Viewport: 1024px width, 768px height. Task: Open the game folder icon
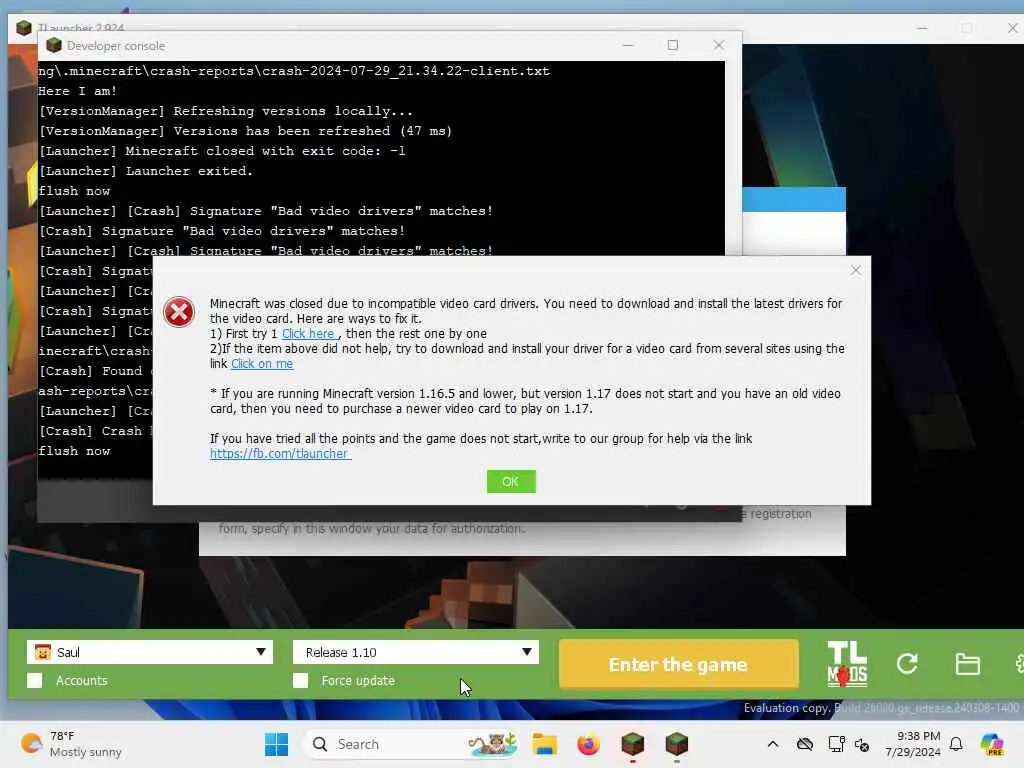tap(967, 664)
